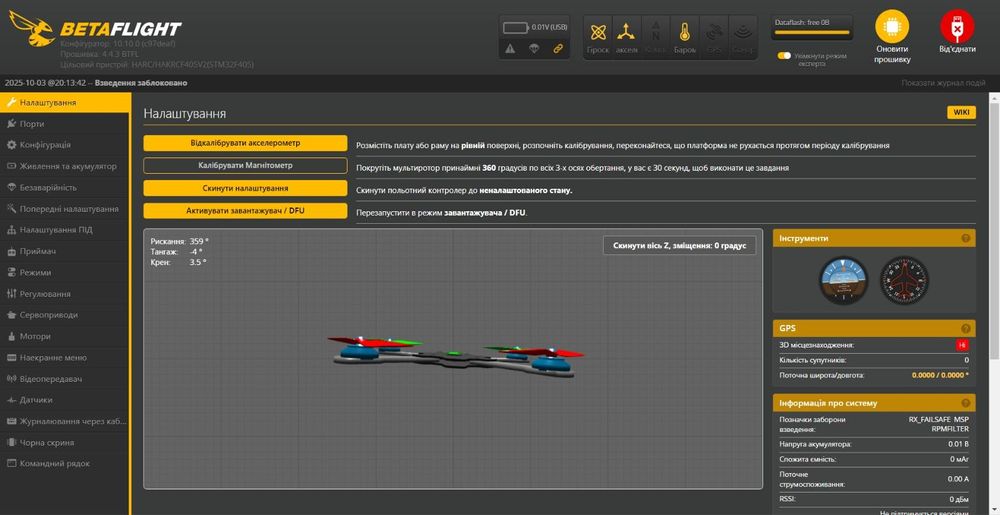
Task: Click the arming warning triangle icon
Action: (510, 48)
